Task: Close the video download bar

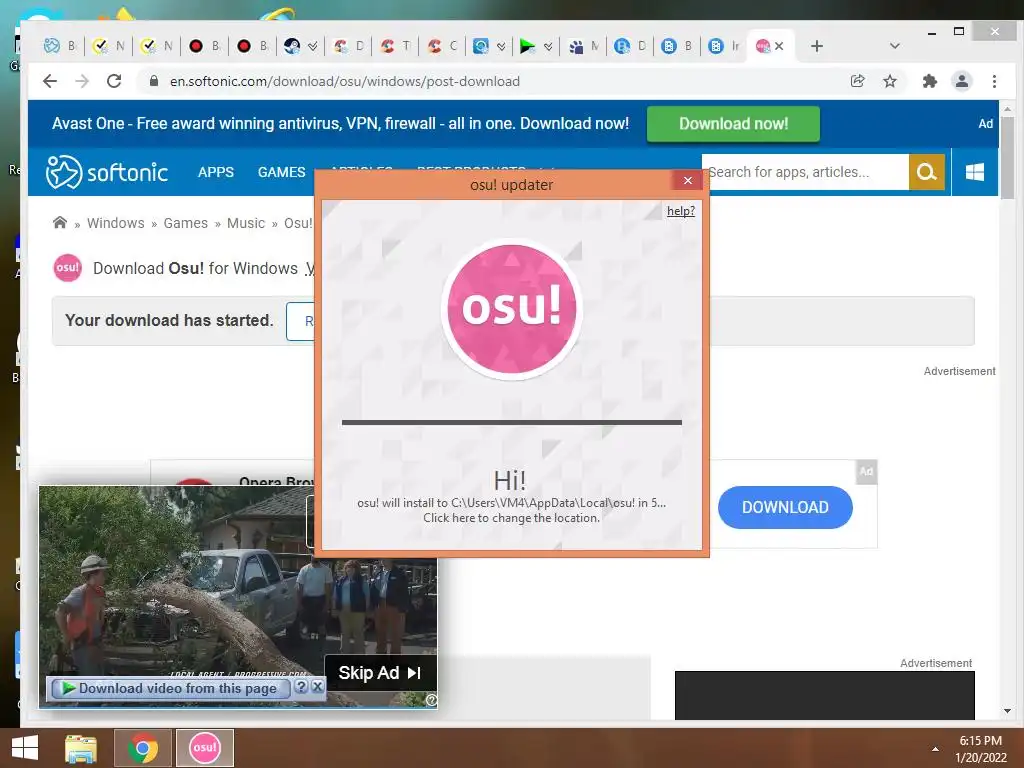Action: point(317,687)
